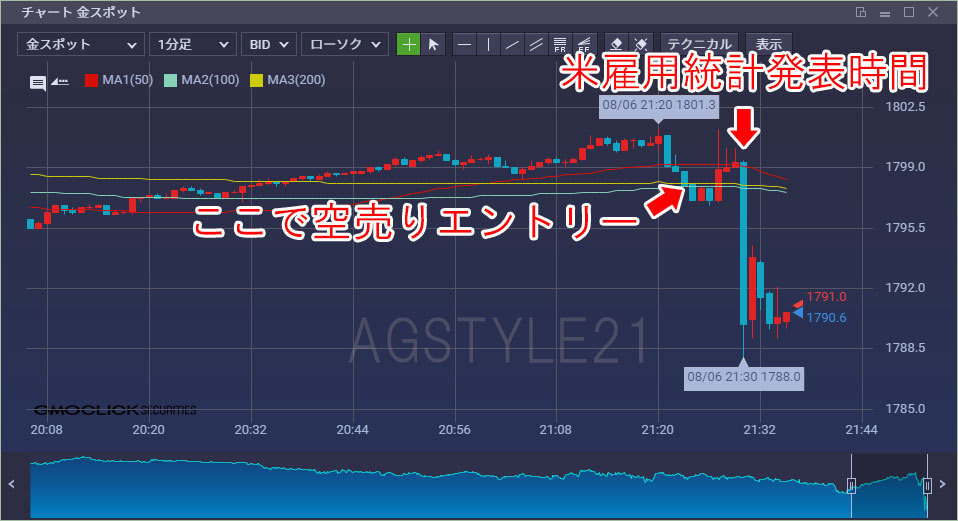Viewport: 958px width, 521px height.
Task: Click the red MA1(50) color swatch
Action: click(x=91, y=80)
